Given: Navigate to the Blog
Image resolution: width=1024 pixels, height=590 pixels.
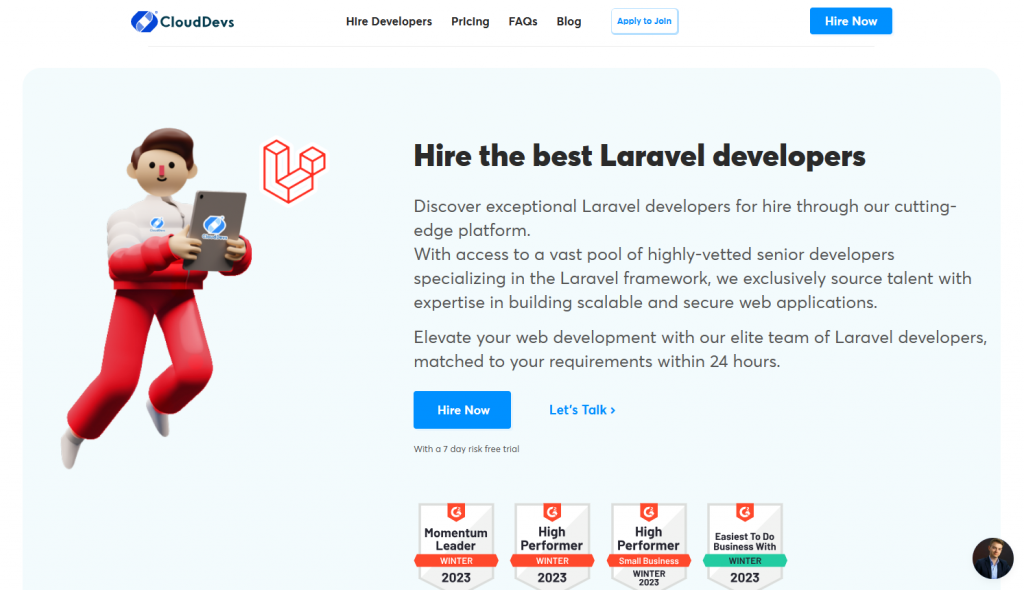Looking at the screenshot, I should click(569, 21).
